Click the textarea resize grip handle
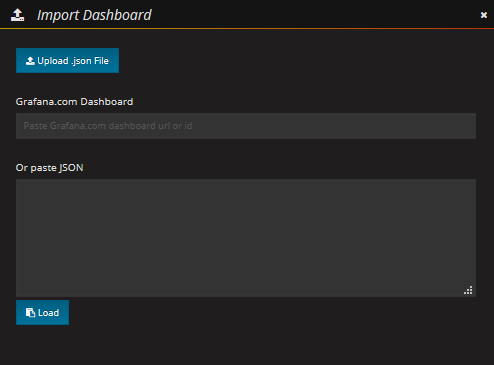The image size is (494, 365). tap(468, 290)
